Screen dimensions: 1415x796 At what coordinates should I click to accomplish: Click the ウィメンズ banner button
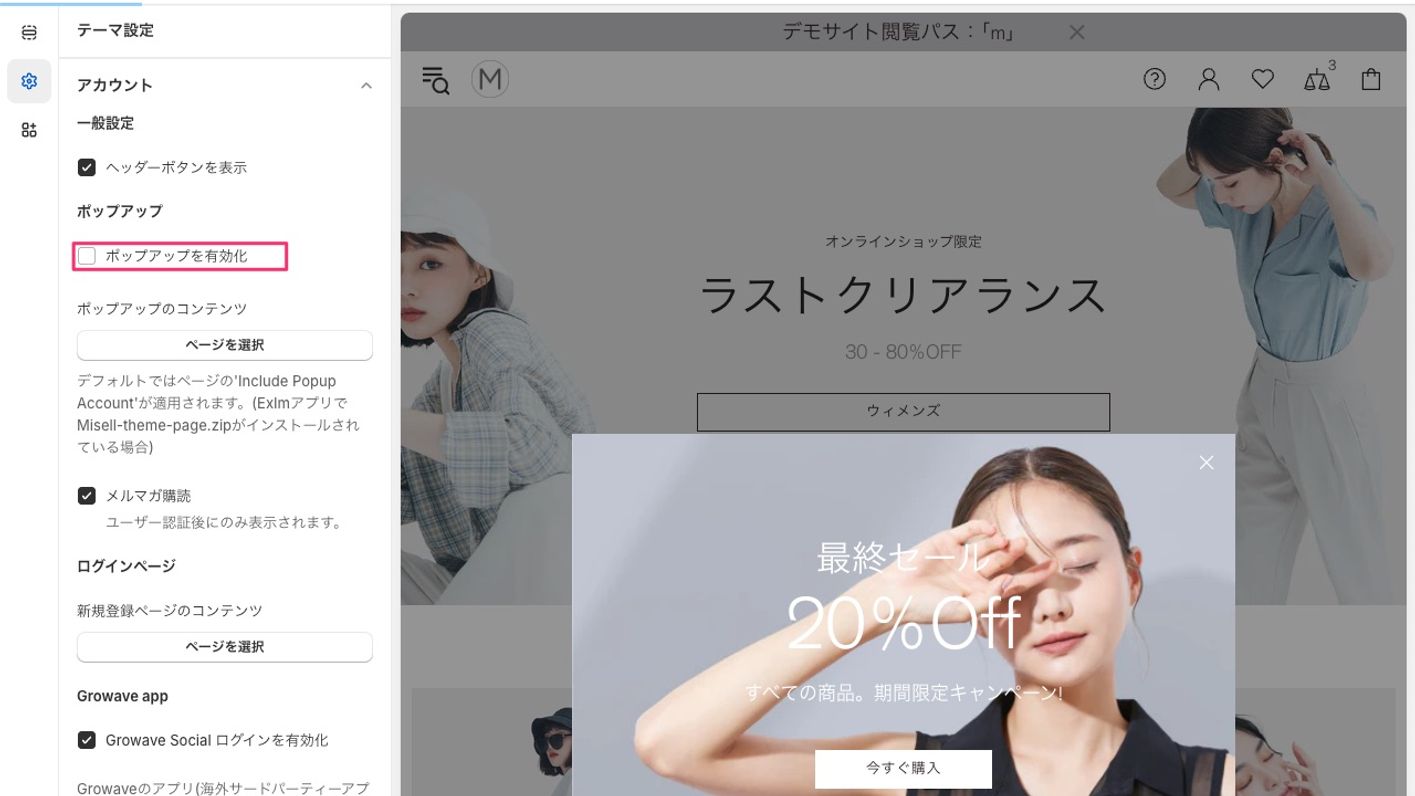pos(903,411)
